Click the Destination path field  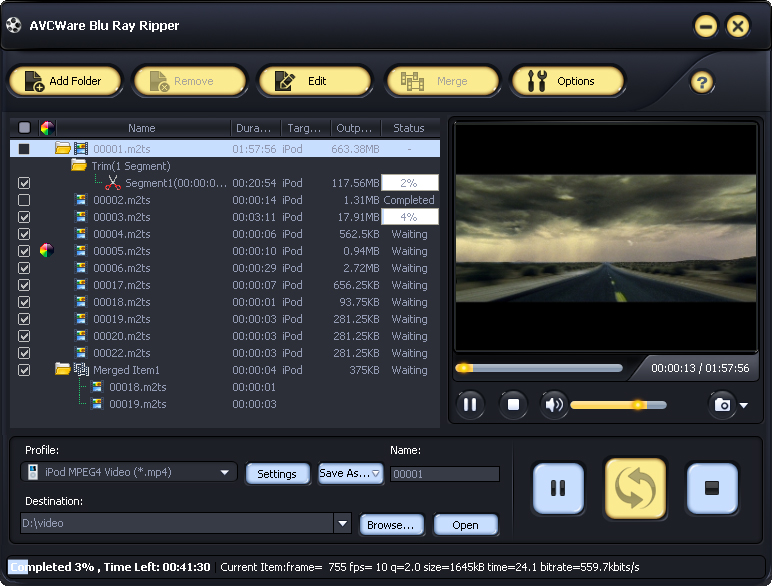[x=177, y=523]
